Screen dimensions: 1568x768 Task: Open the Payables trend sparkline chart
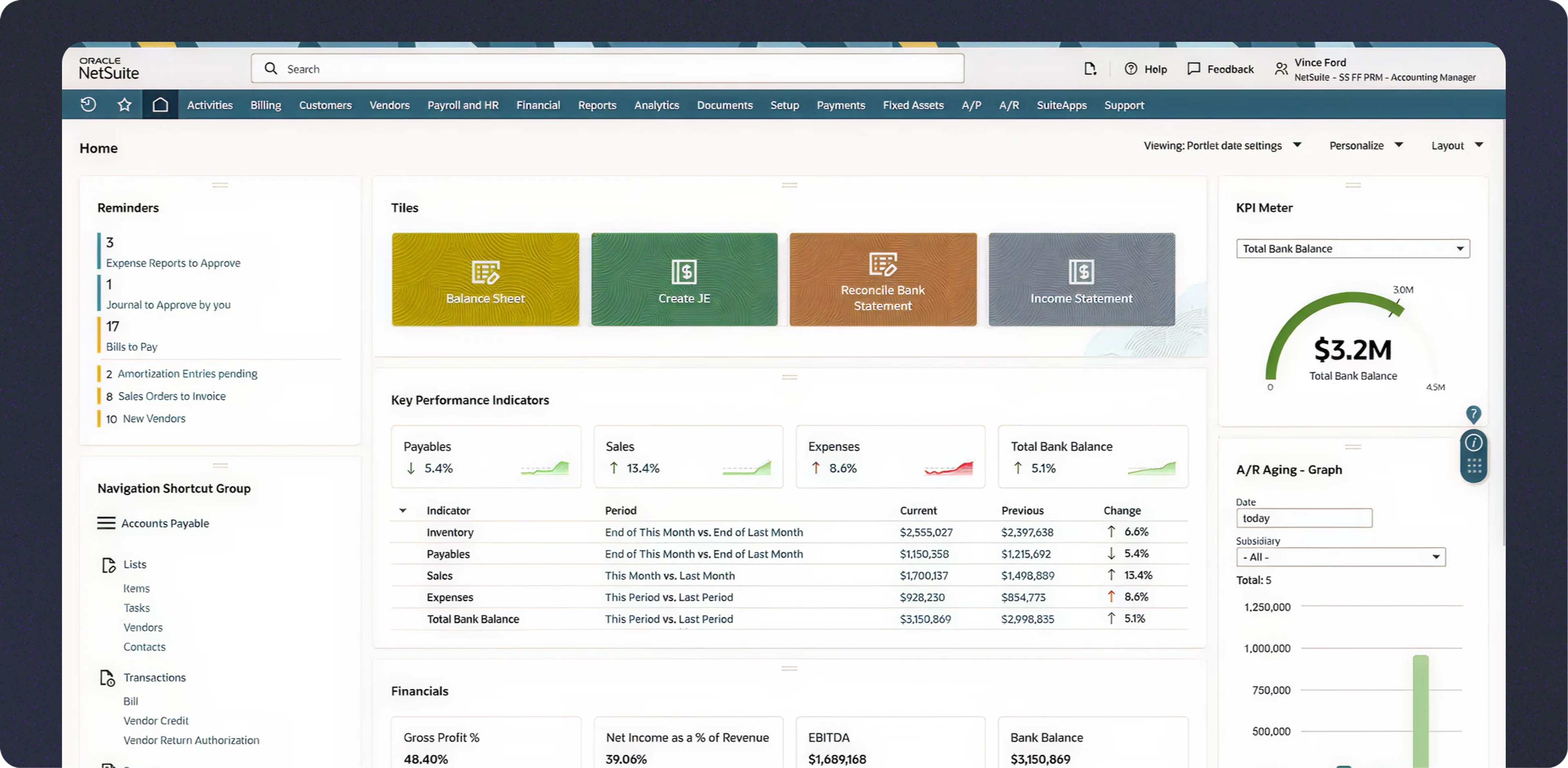click(545, 468)
